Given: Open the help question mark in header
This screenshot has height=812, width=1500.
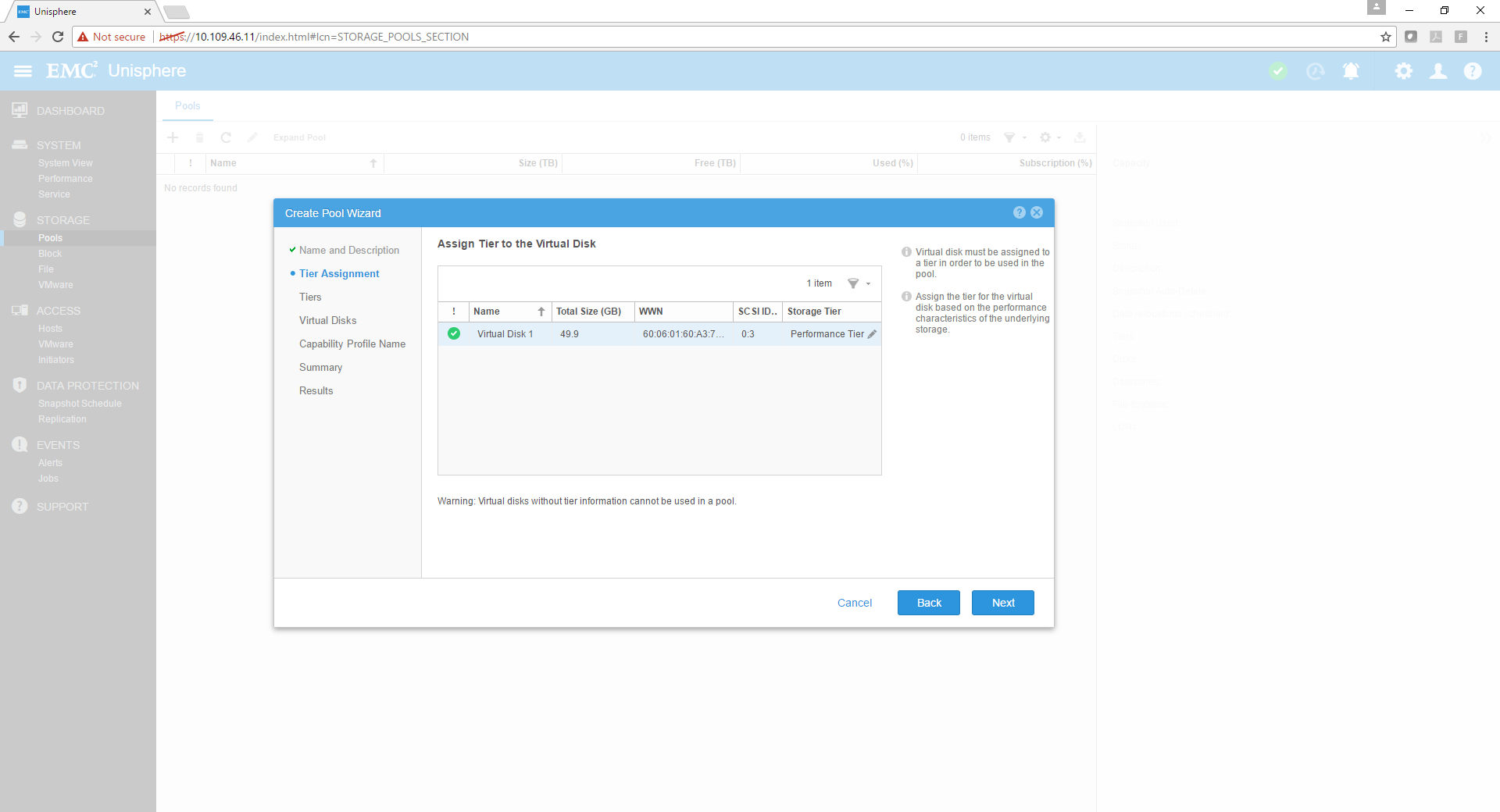Looking at the screenshot, I should (1473, 71).
